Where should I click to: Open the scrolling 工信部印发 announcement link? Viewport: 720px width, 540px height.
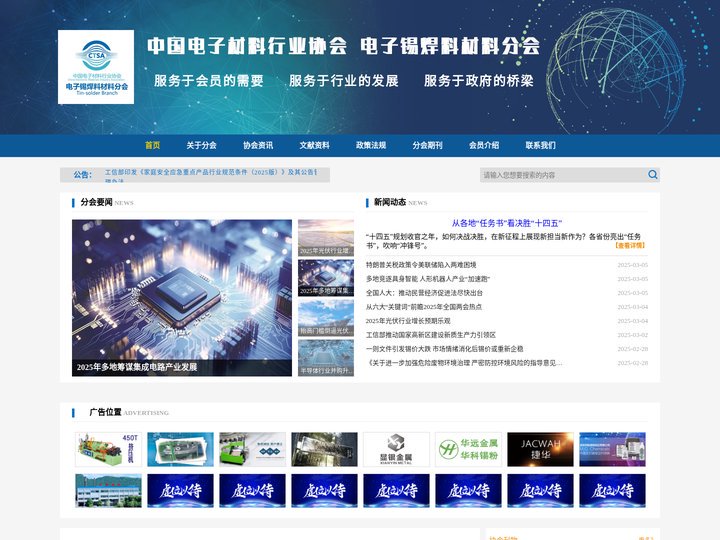coord(211,172)
